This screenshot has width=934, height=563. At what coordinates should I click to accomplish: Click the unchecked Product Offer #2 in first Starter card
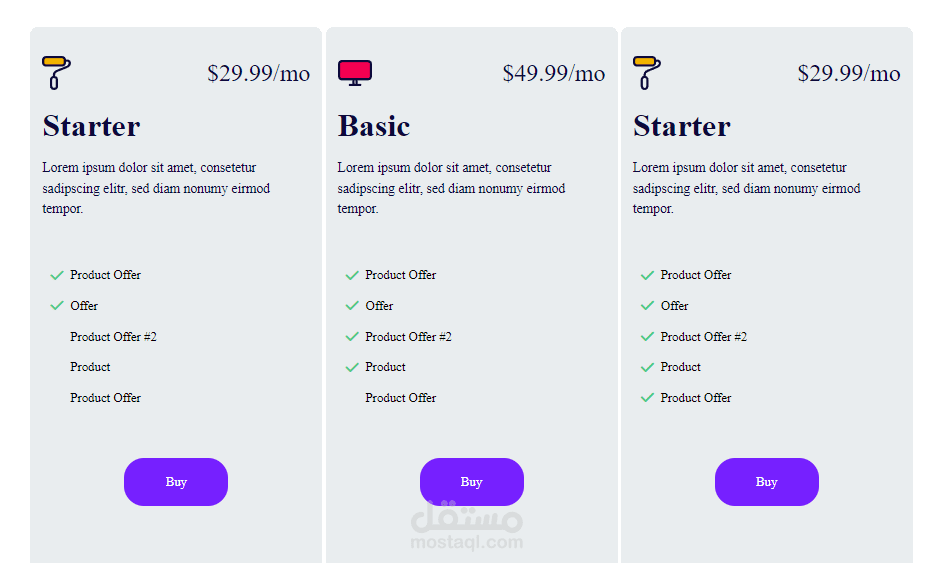point(113,337)
